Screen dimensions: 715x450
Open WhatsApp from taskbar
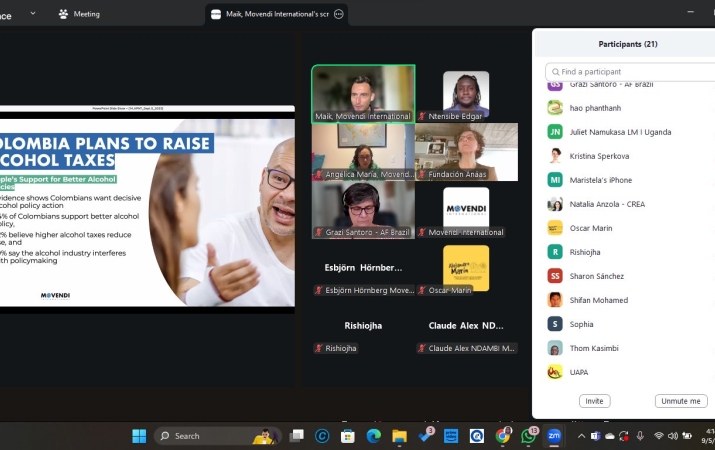[528, 436]
